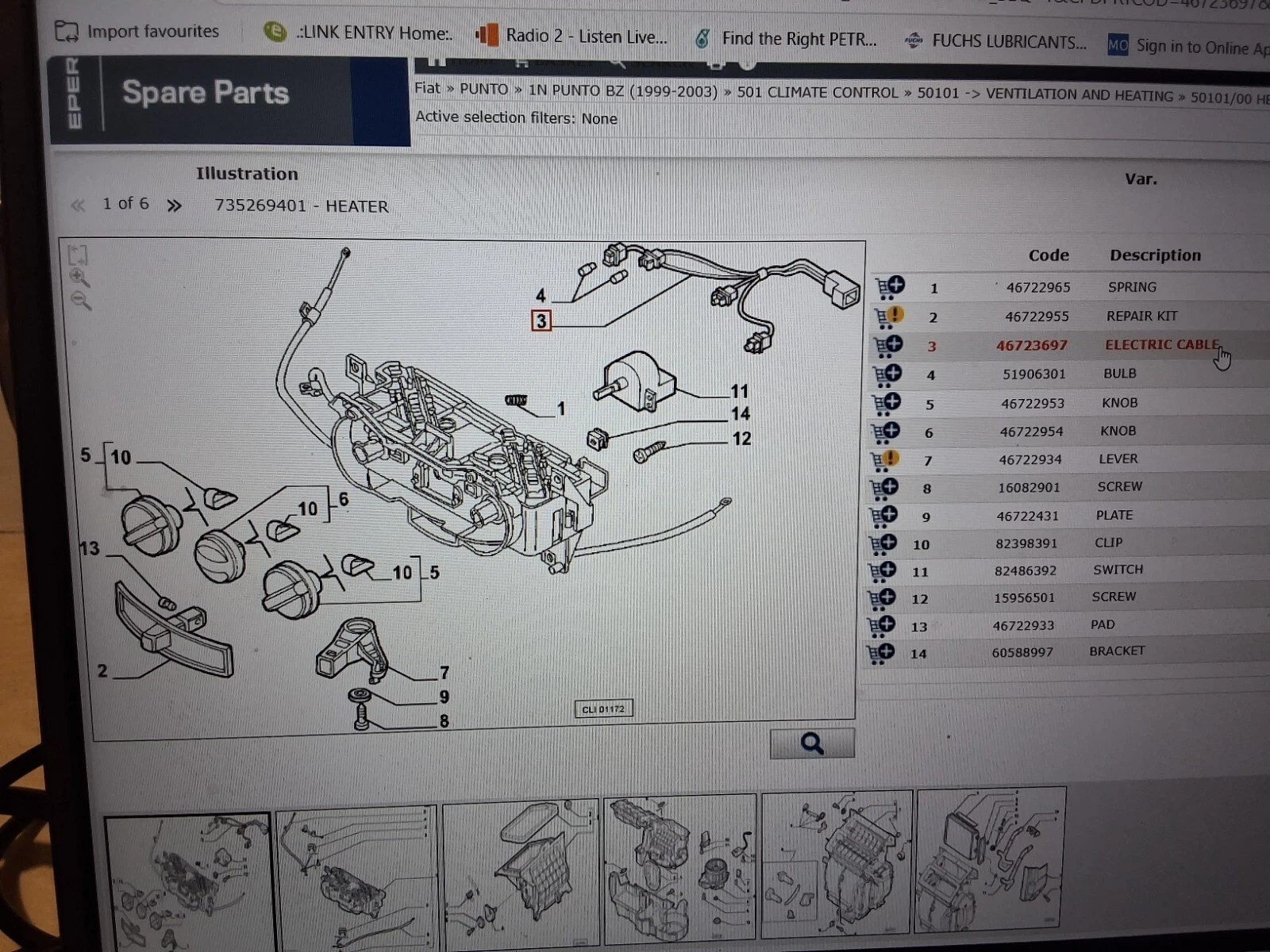Select ELECTRIC CABLE description
1270x952 pixels.
point(1162,344)
